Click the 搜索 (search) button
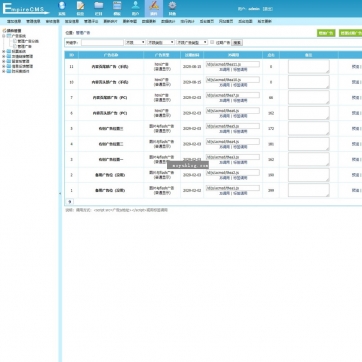The image size is (362, 362). (x=237, y=43)
